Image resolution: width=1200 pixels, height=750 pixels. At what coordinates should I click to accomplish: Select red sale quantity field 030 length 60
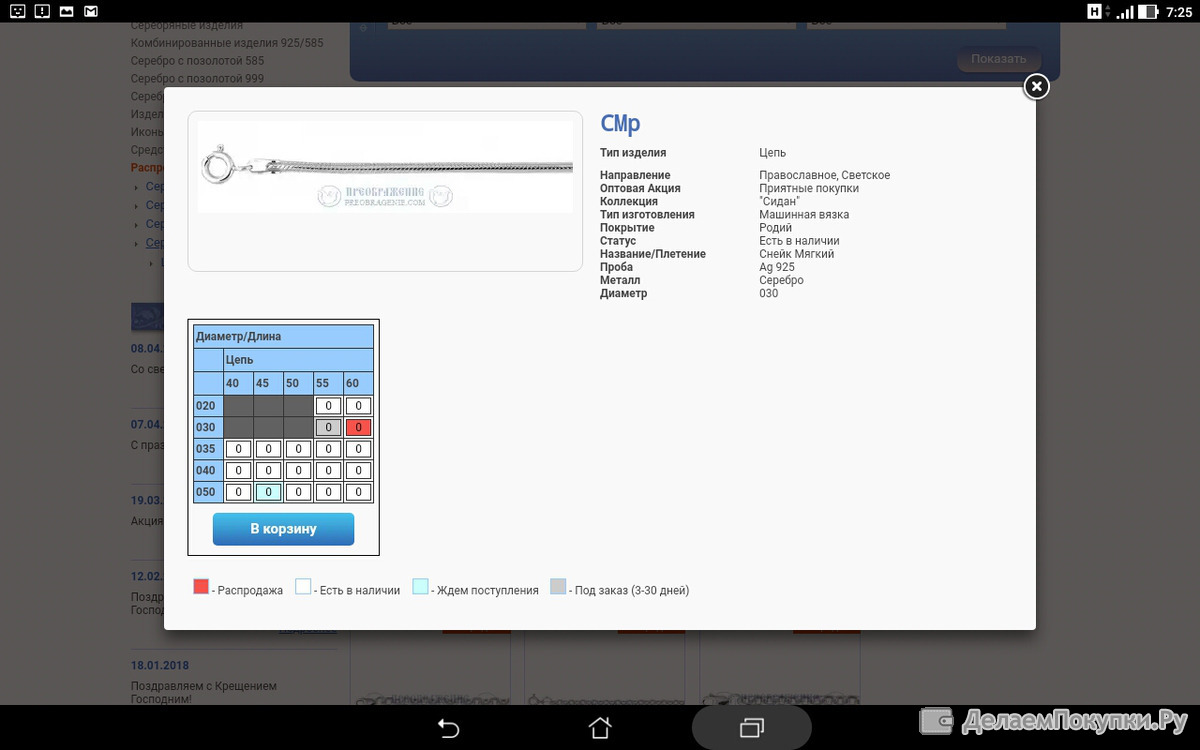click(358, 427)
